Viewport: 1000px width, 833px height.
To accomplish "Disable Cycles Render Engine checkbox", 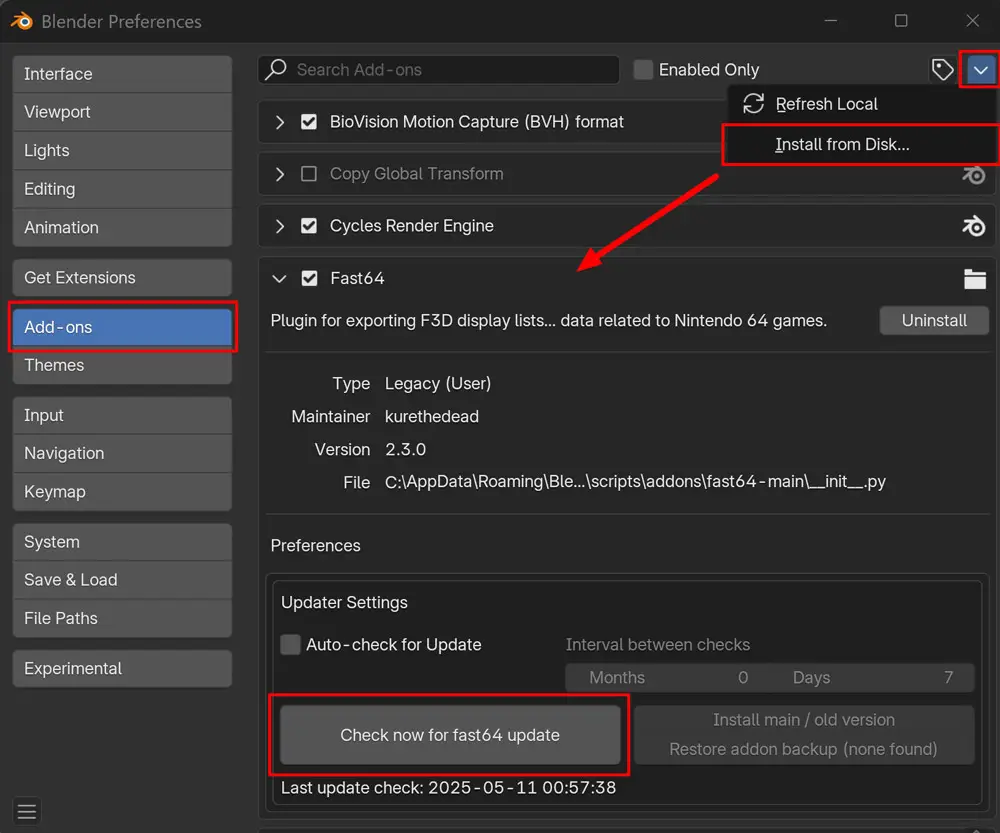I will pyautogui.click(x=309, y=226).
